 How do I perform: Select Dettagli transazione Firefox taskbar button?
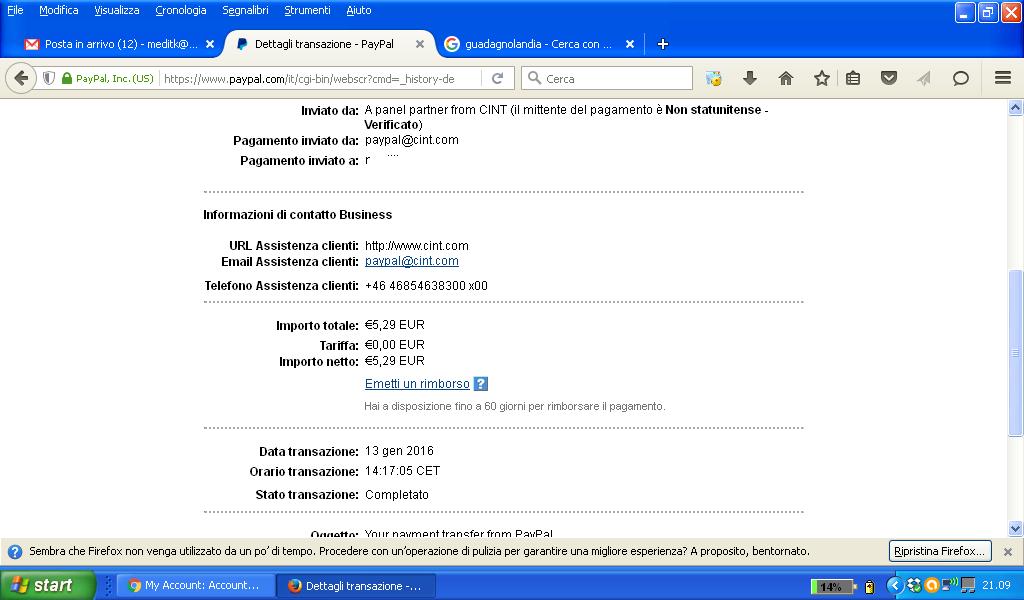point(355,586)
